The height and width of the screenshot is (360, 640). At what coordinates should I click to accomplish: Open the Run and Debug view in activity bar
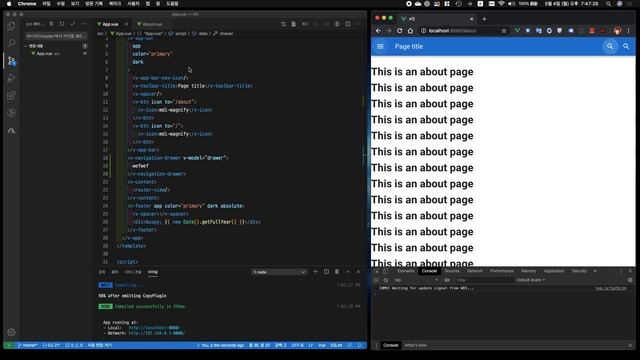click(11, 78)
